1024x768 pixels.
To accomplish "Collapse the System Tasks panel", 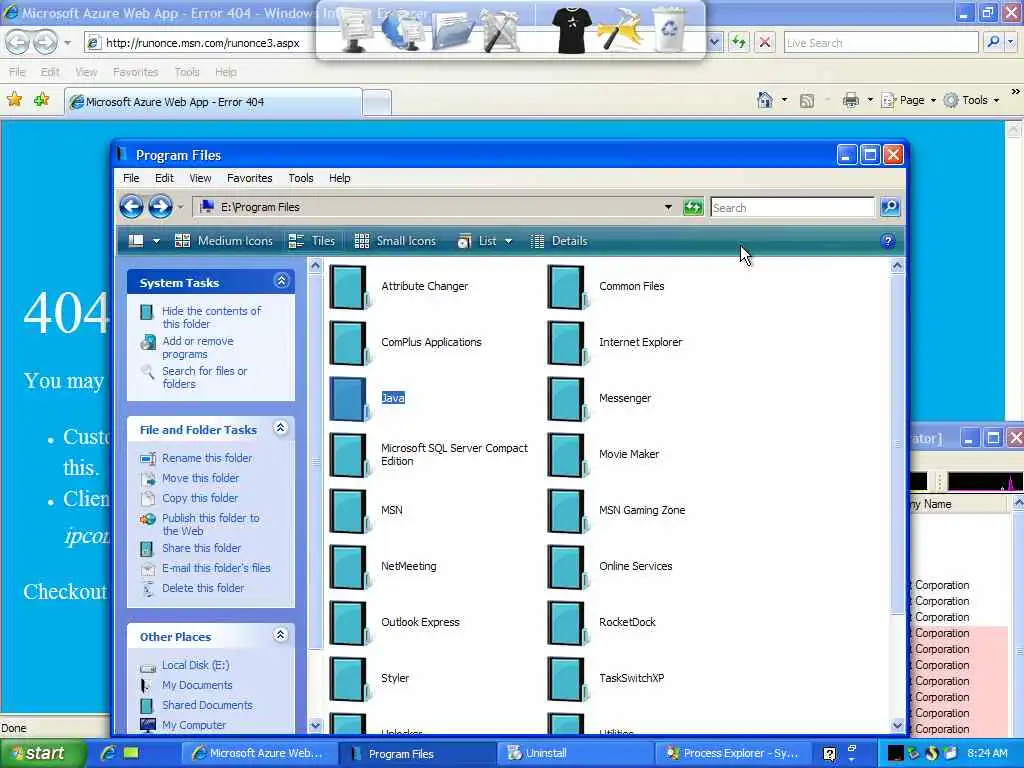I will pyautogui.click(x=281, y=281).
